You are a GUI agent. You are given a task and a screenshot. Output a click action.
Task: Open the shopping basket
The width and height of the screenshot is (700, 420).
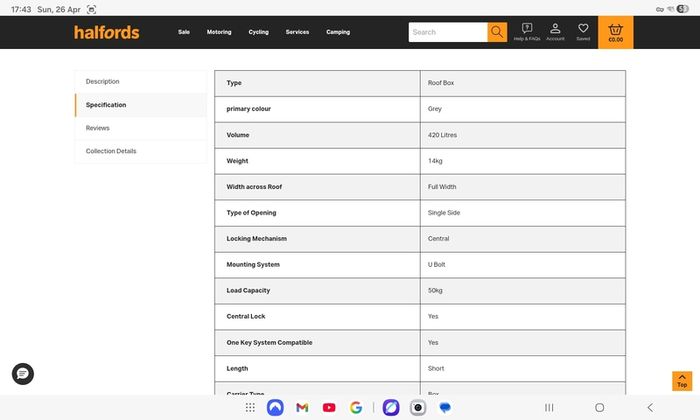(616, 32)
